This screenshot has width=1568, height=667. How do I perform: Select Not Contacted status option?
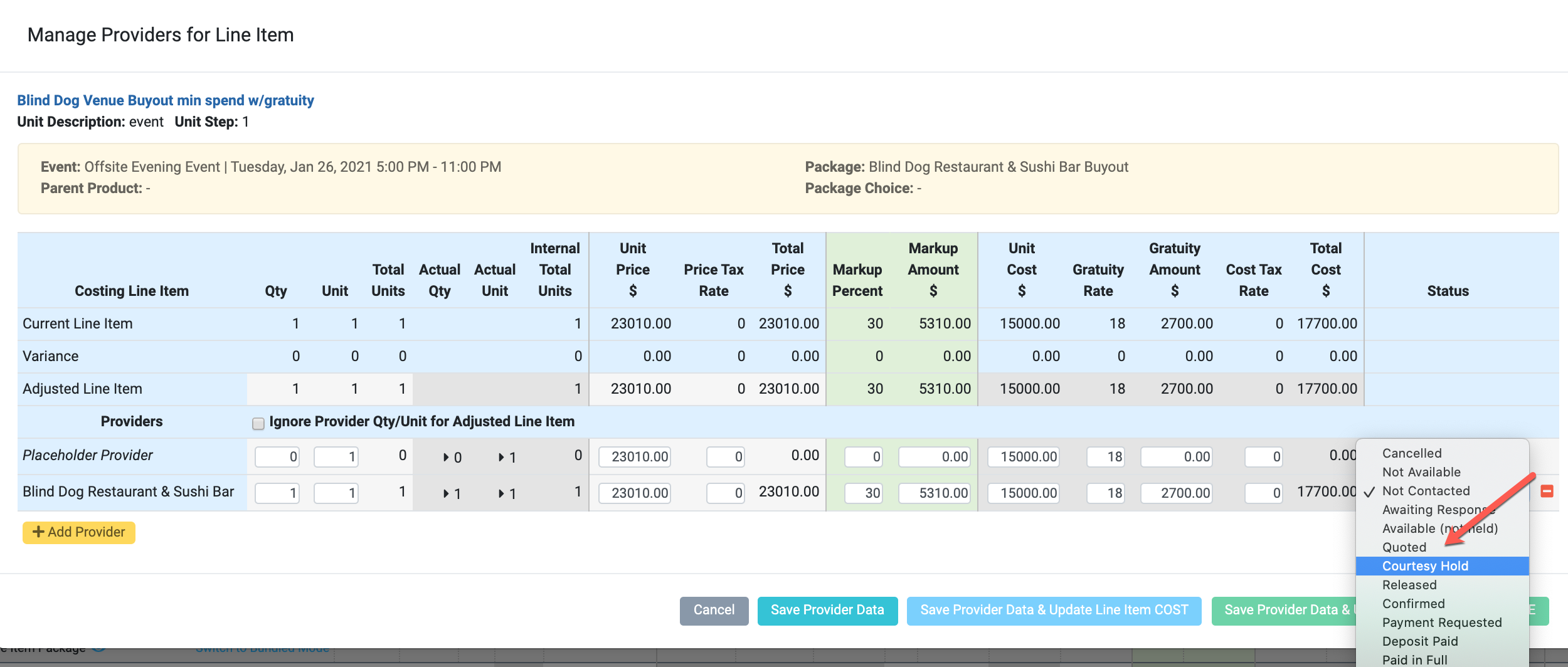tap(1442, 491)
